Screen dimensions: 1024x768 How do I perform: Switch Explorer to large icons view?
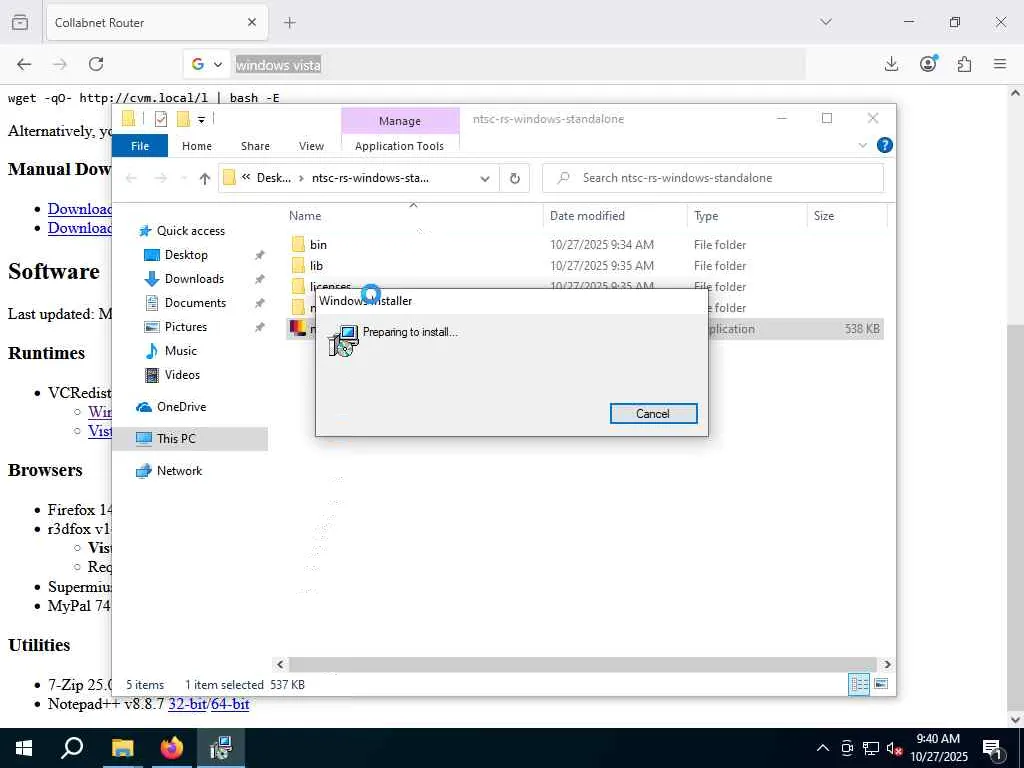881,684
